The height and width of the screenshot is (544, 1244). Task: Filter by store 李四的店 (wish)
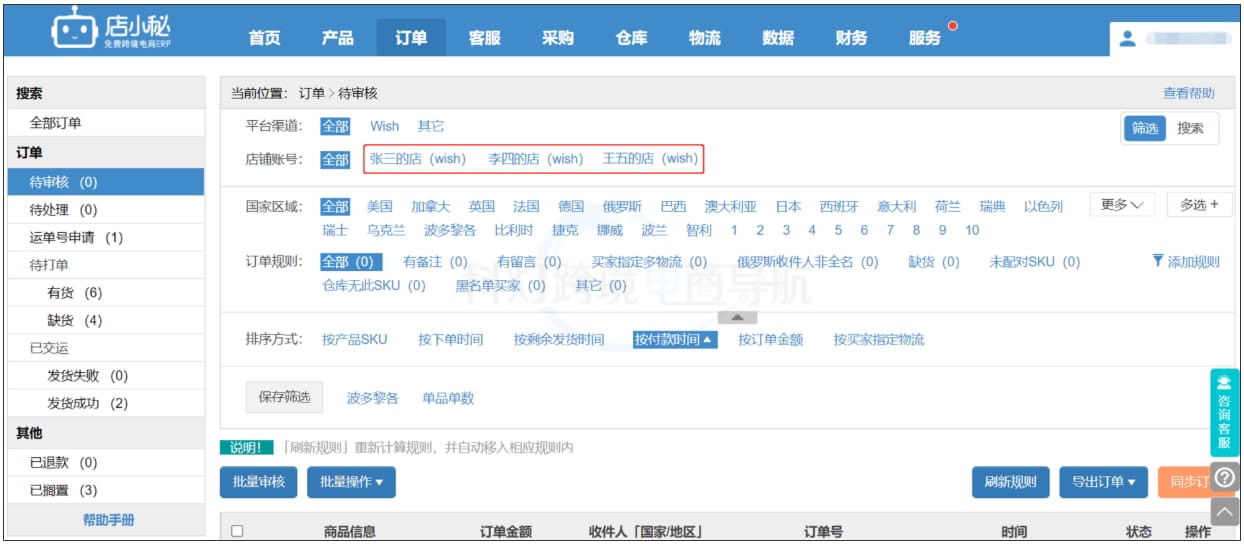coord(535,159)
